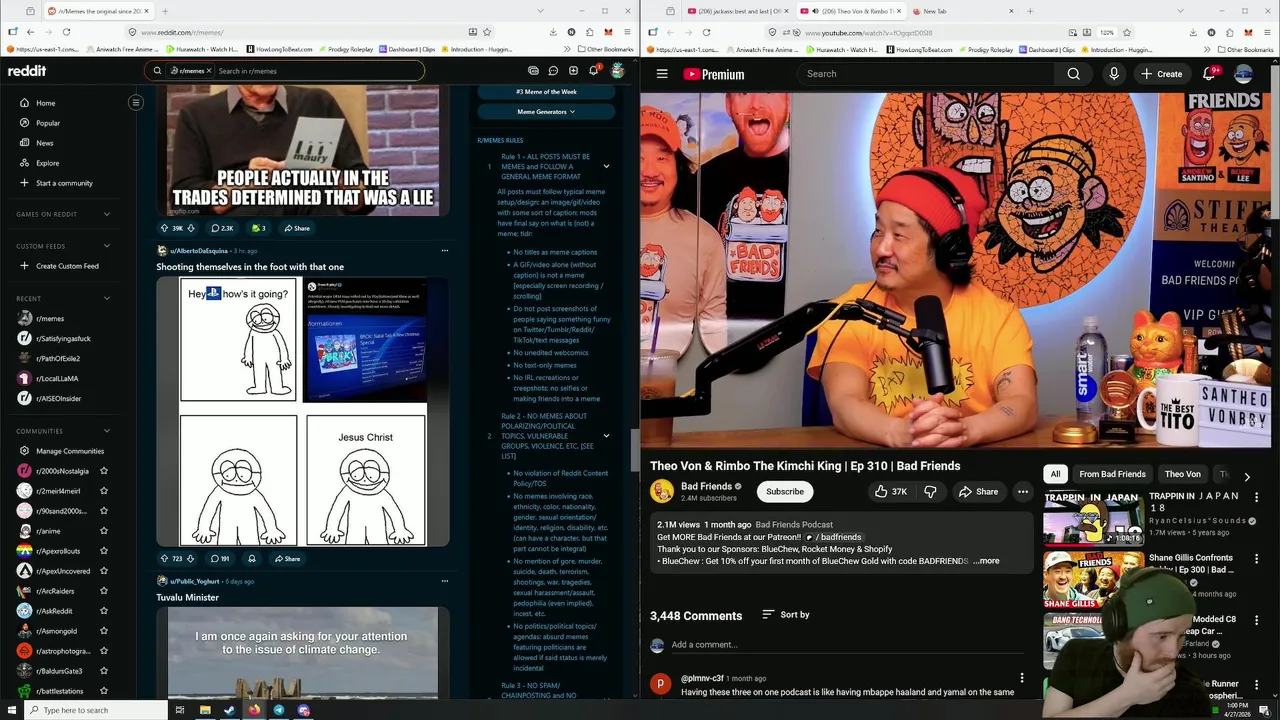Open more actions ellipsis under video
1280x720 pixels.
coord(1022,492)
